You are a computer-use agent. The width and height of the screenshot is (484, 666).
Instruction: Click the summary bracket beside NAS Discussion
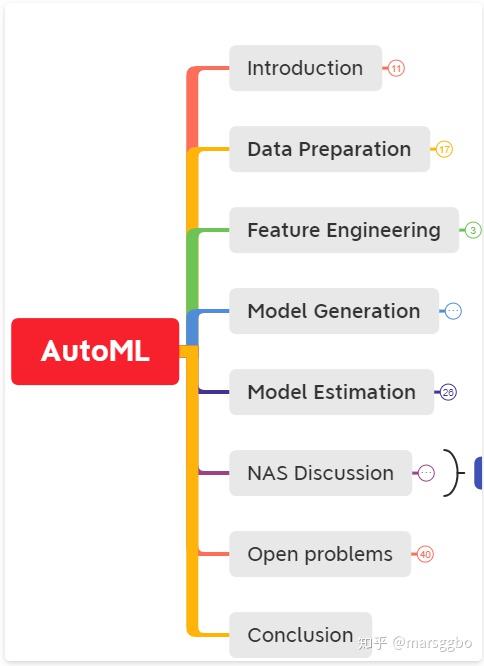[453, 473]
